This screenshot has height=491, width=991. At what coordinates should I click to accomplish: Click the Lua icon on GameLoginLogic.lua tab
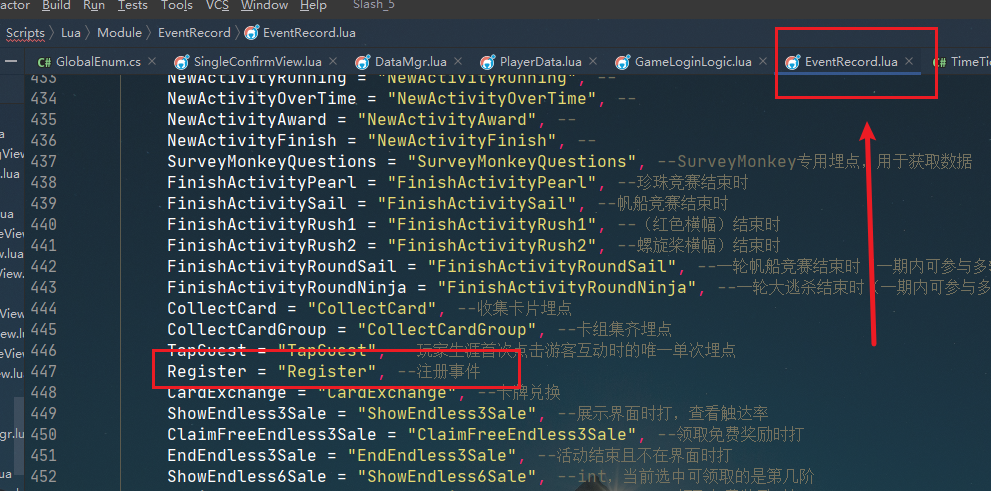pyautogui.click(x=623, y=62)
